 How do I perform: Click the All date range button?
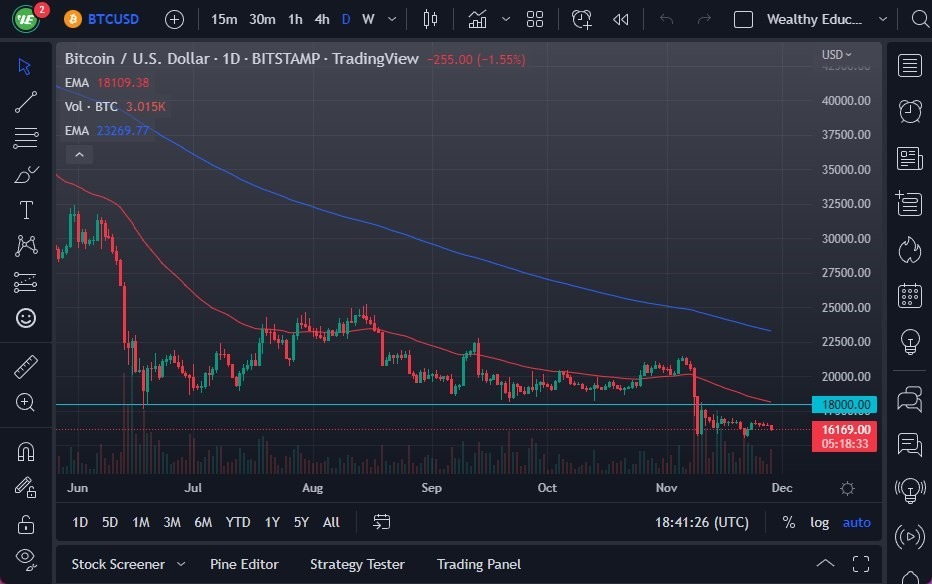click(x=331, y=522)
